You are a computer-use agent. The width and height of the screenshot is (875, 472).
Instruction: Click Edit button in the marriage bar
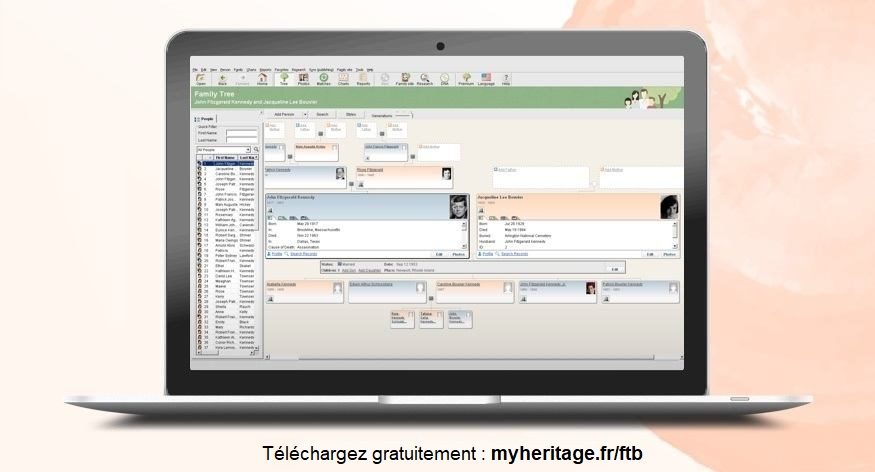(x=614, y=269)
